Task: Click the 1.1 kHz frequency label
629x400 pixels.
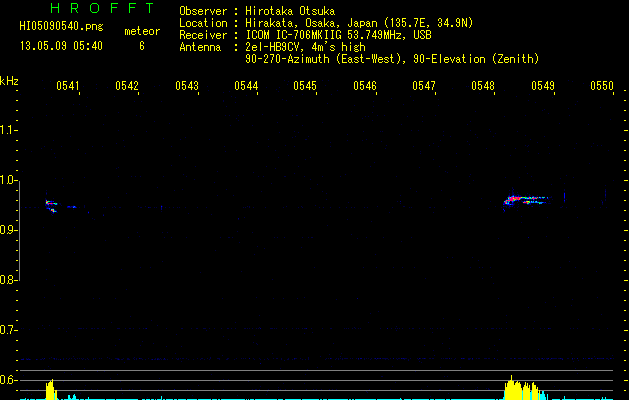Action: pyautogui.click(x=8, y=130)
